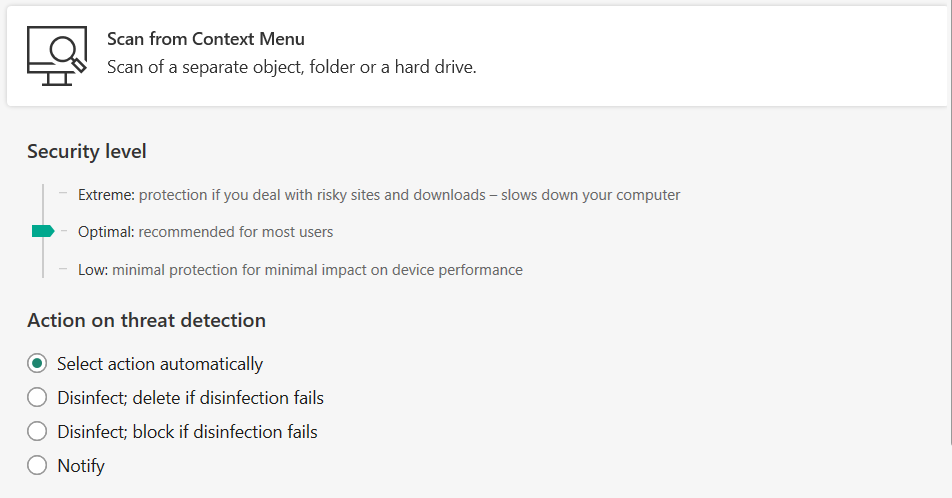952x498 pixels.
Task: Set security level to Extreme
Action: 107,195
